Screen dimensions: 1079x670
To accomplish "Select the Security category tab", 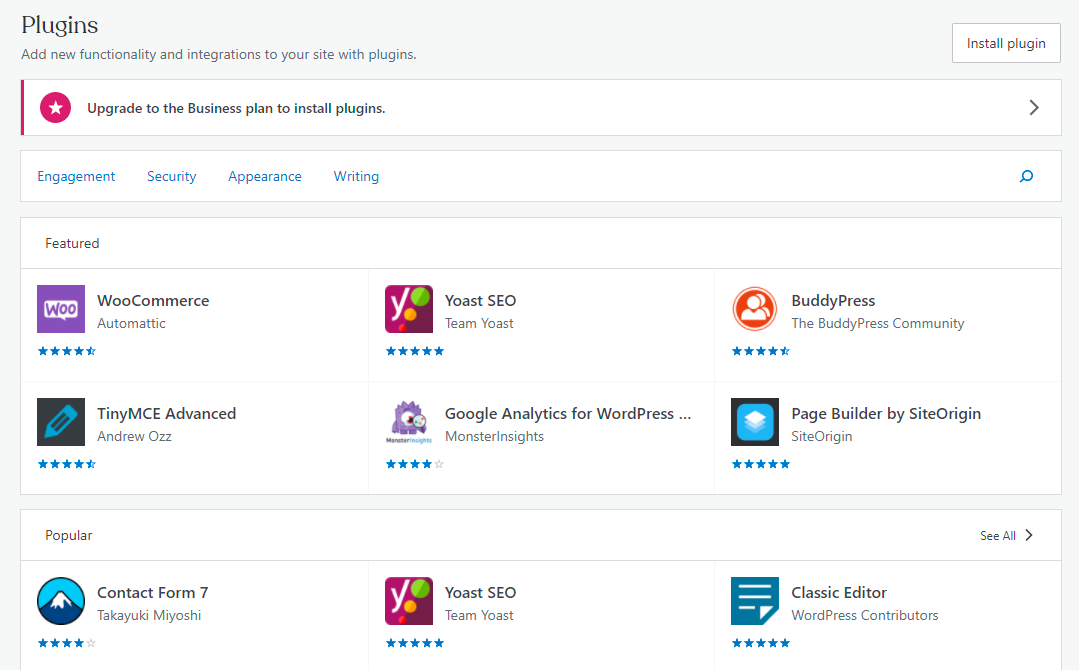I will (172, 177).
